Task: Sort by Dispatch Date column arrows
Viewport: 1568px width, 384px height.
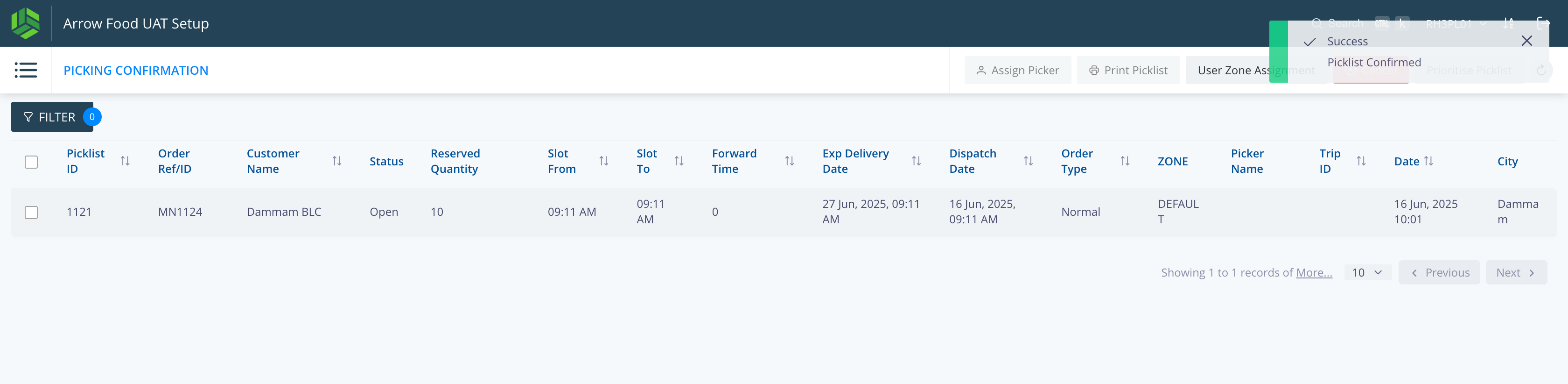Action: (x=1028, y=161)
